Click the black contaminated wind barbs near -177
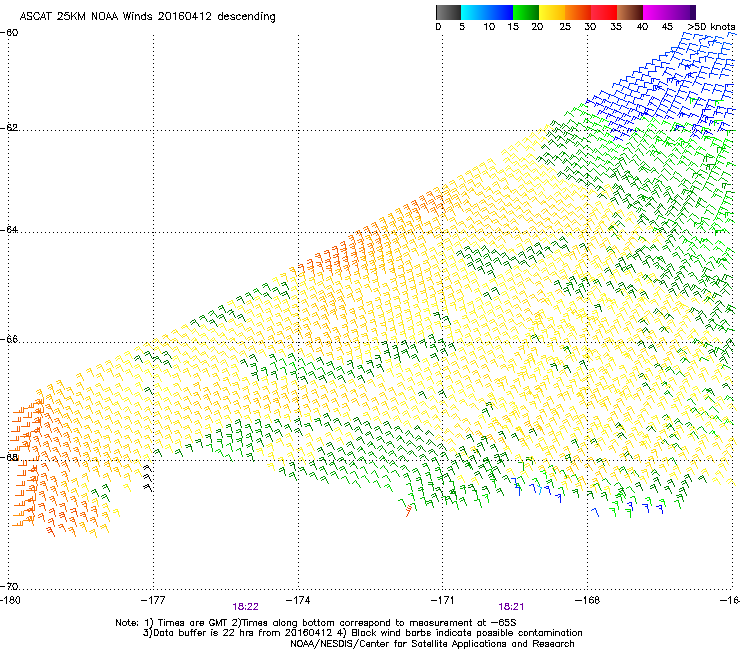Viewport: 740px width, 650px height. tap(148, 479)
